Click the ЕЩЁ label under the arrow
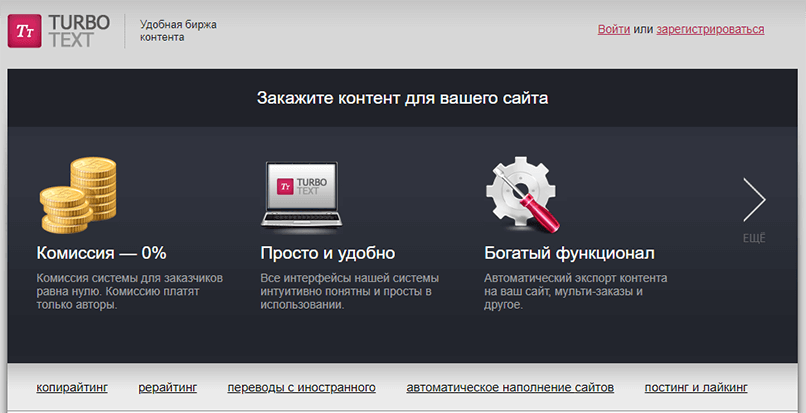 click(754, 238)
